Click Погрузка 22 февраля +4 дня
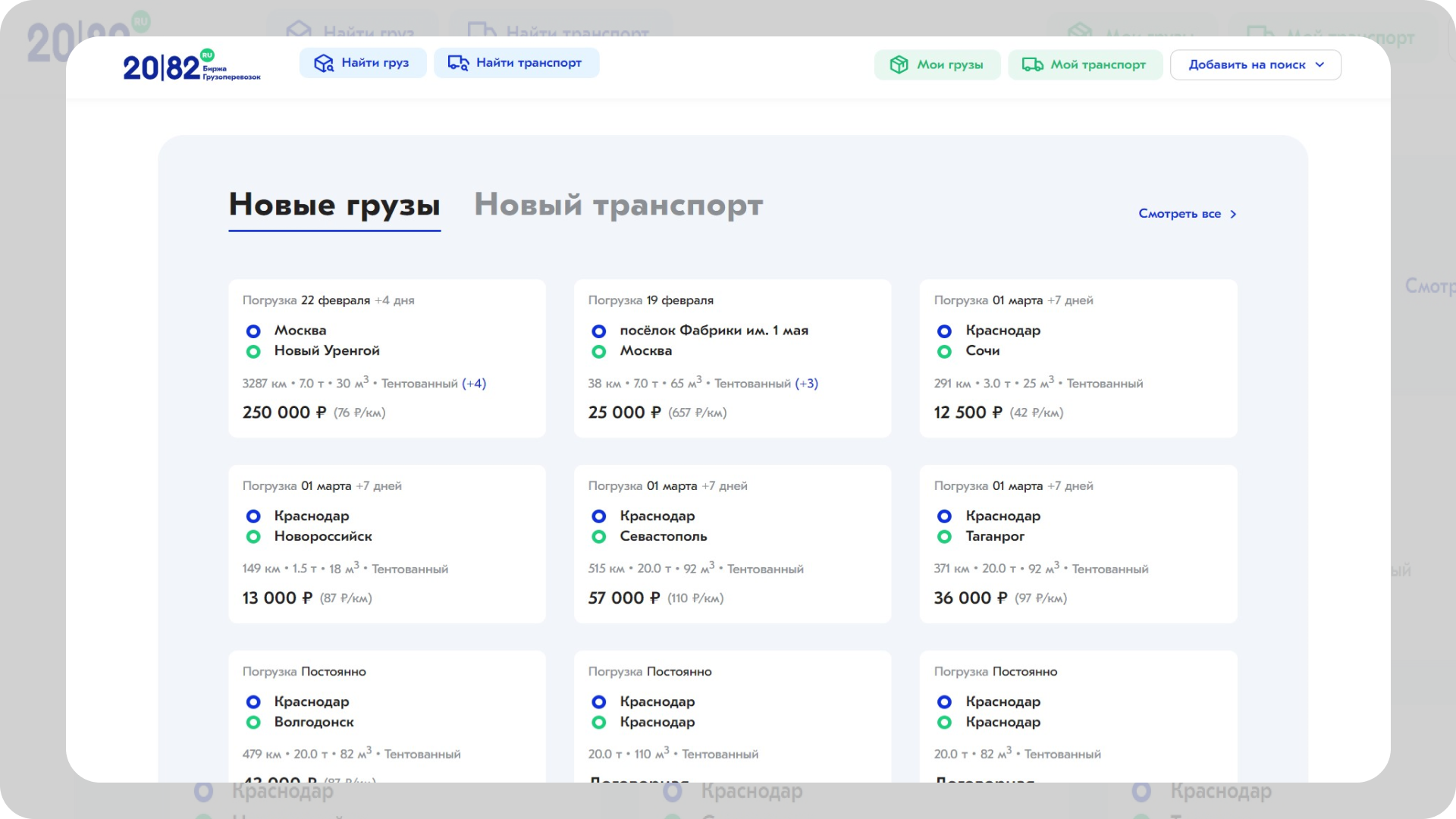This screenshot has height=819, width=1456. coord(328,300)
